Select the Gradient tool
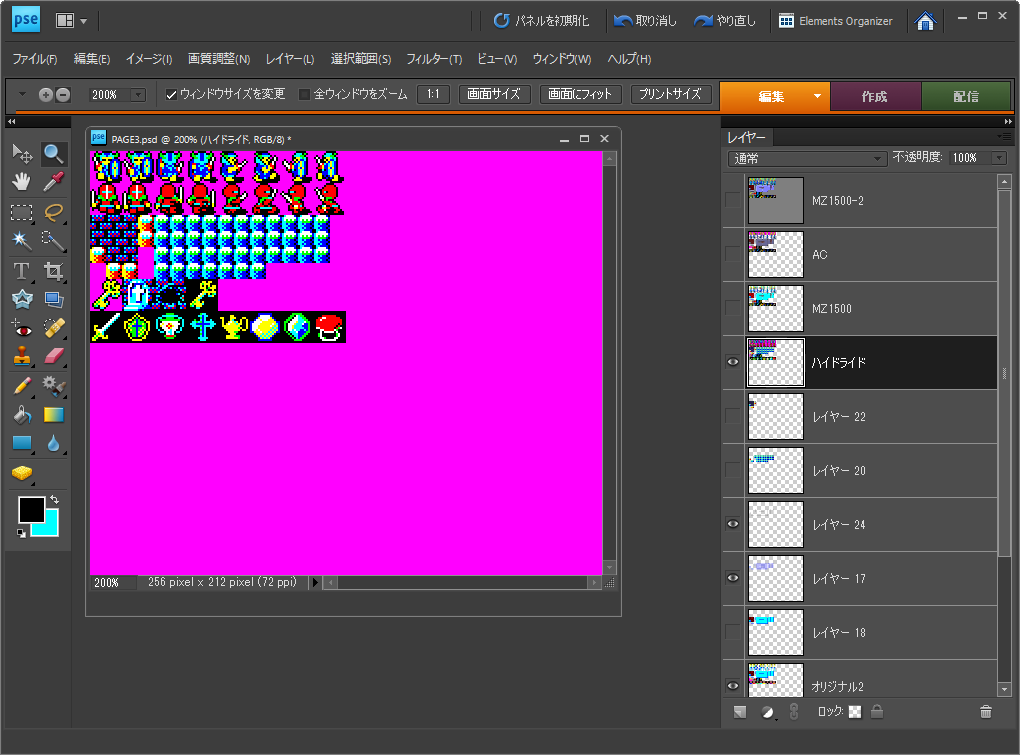Image resolution: width=1020 pixels, height=755 pixels. click(53, 415)
